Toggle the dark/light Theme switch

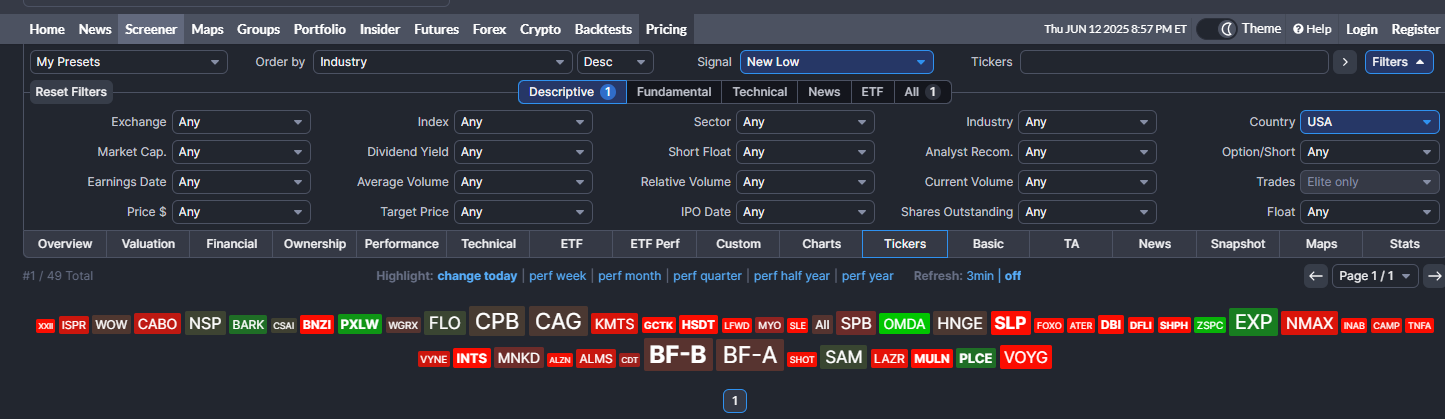tap(1216, 29)
